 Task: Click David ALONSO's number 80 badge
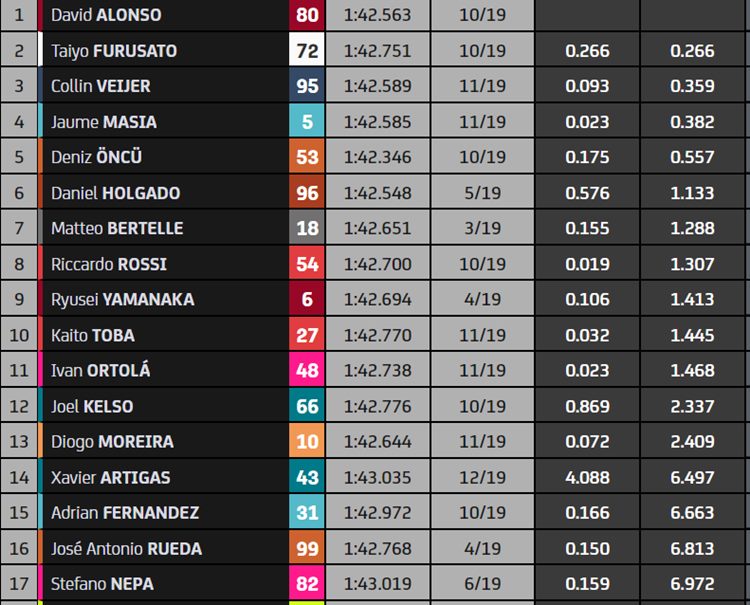307,15
